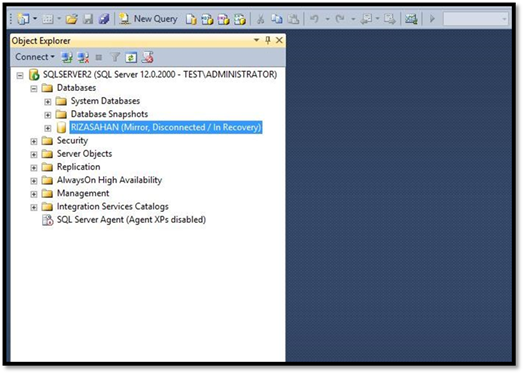The image size is (524, 374).
Task: Select the SQLSERVER2 server node
Action: click(160, 74)
